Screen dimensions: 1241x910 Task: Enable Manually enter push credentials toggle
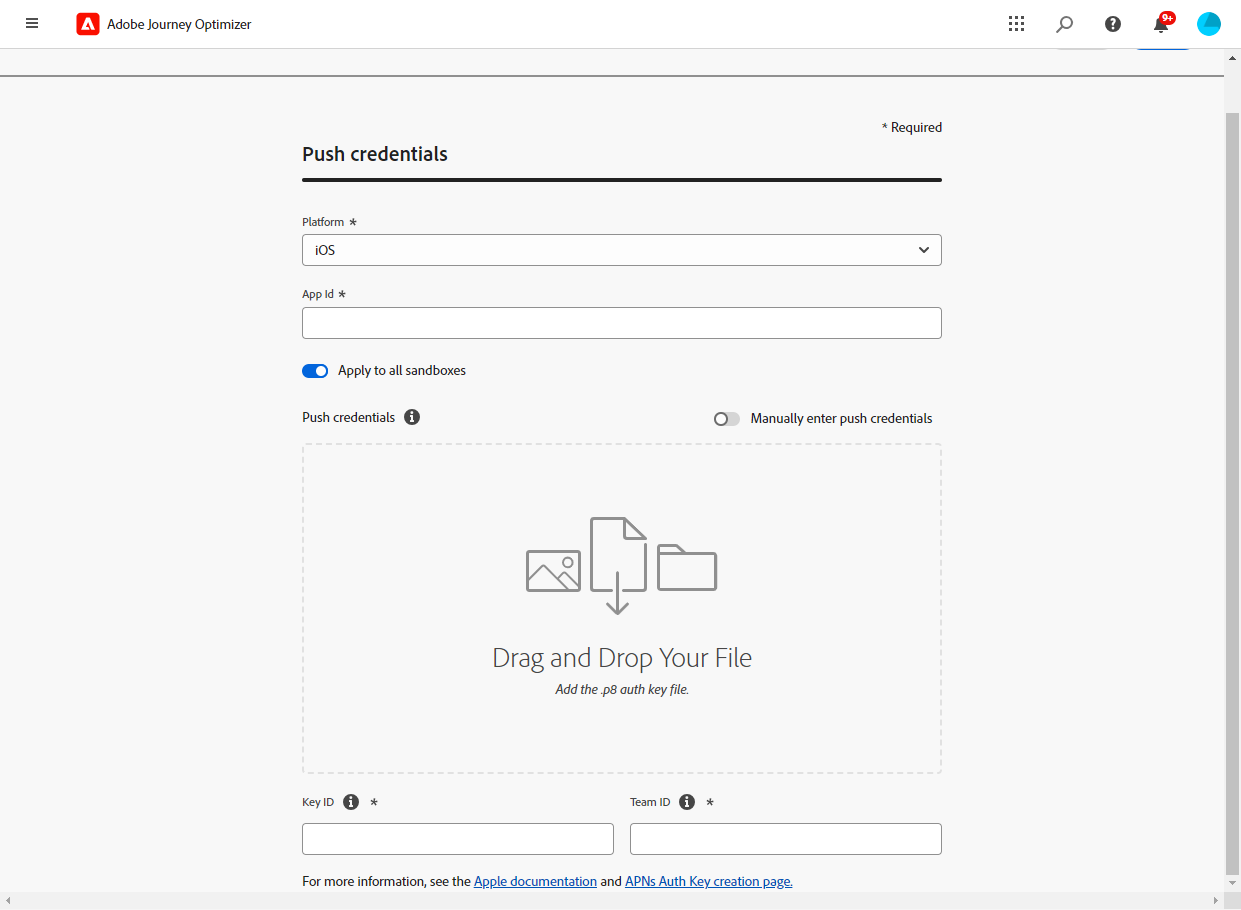727,419
